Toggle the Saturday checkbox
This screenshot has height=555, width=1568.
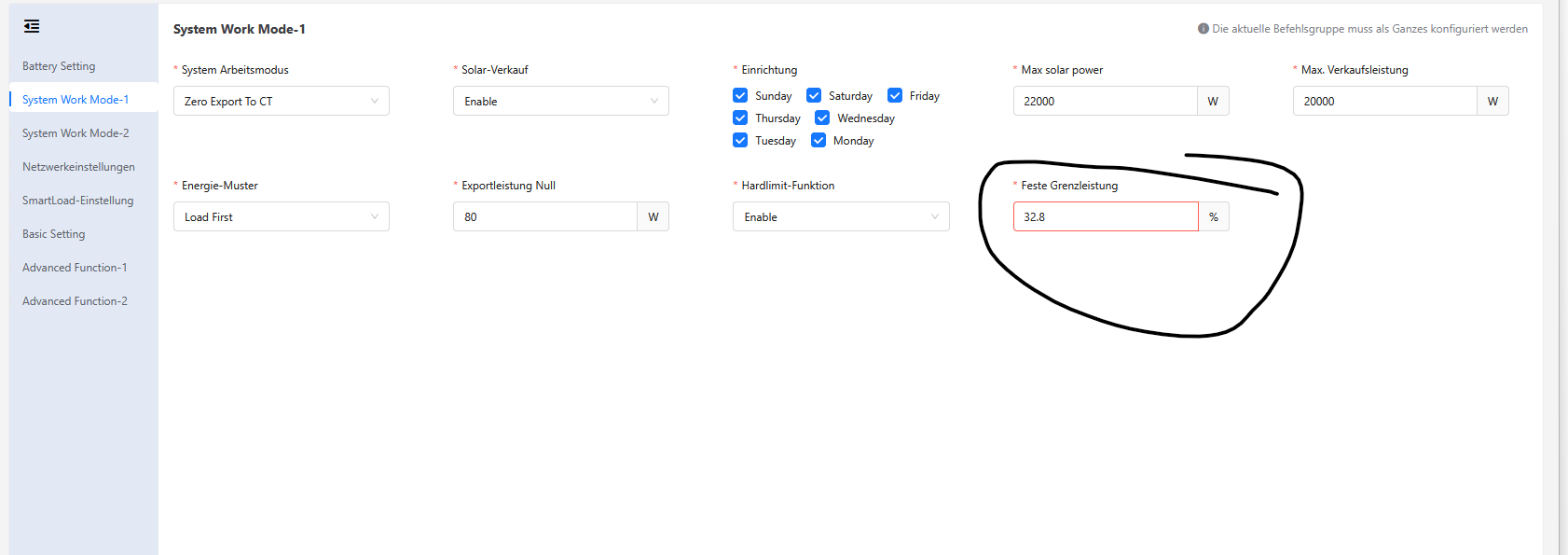point(814,95)
